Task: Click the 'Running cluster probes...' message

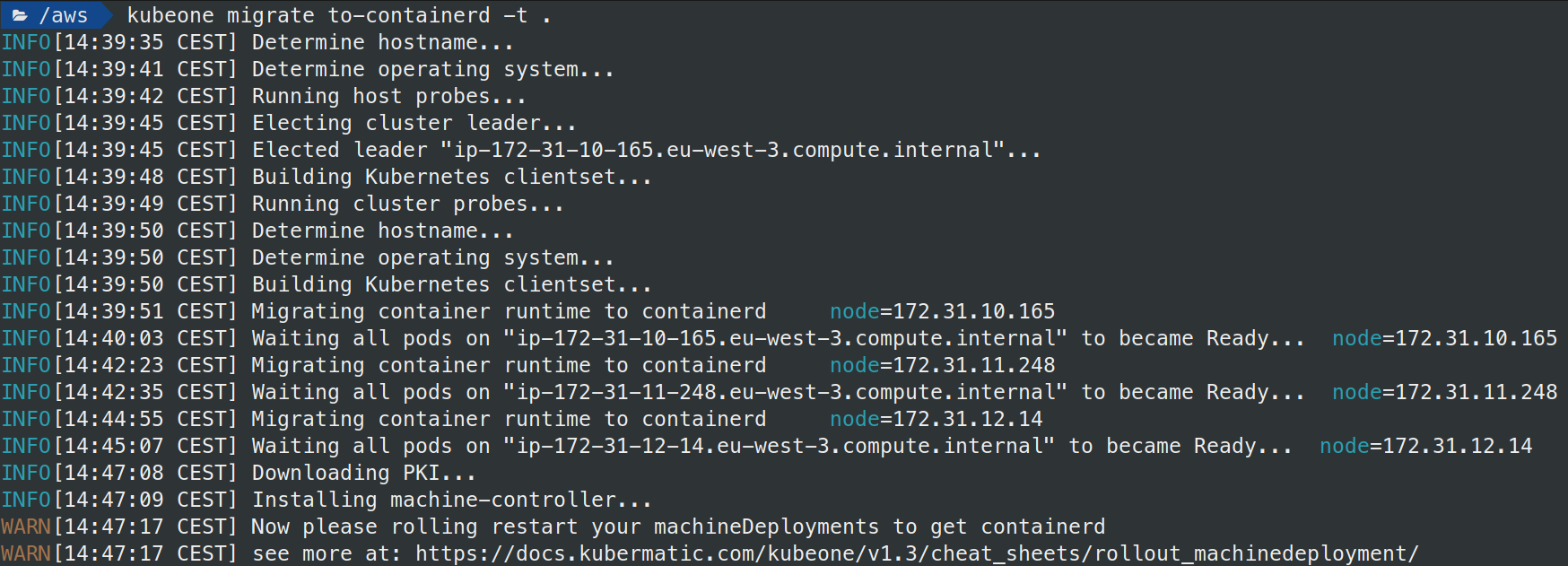Action: (407, 204)
